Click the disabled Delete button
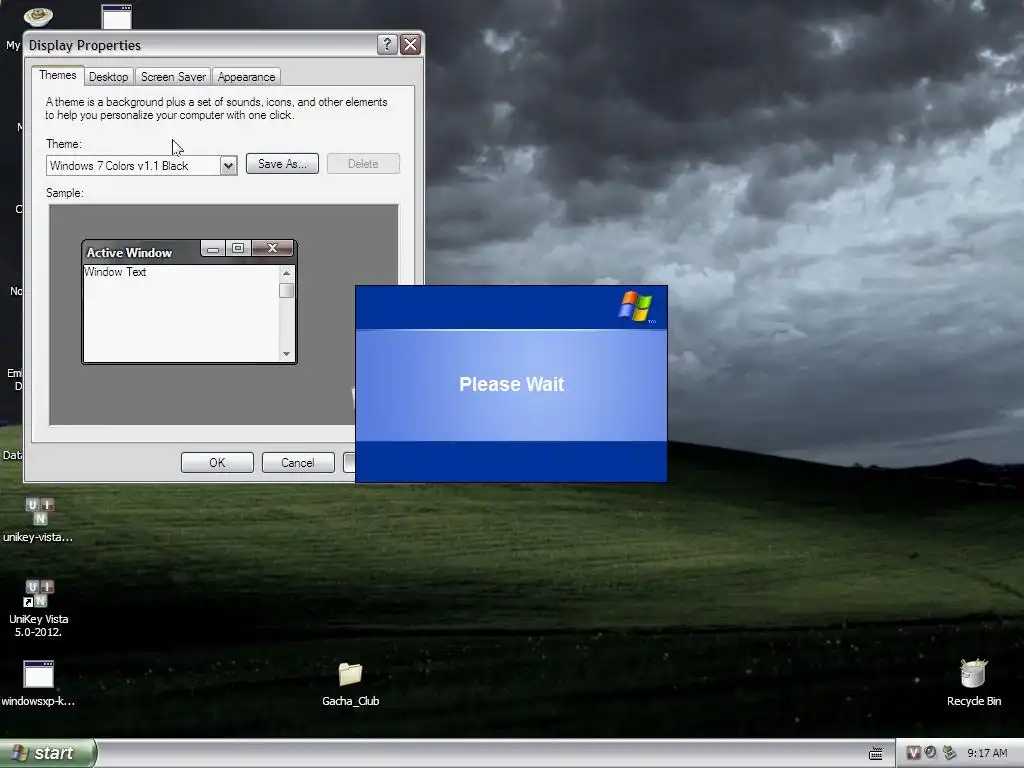Screen dimensions: 1024x768 point(363,164)
